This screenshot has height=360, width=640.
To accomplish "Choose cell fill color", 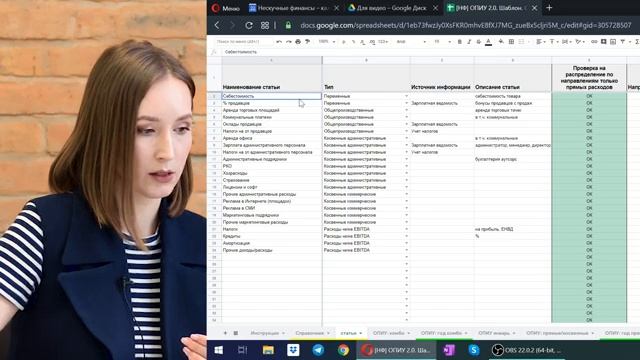I will point(501,42).
